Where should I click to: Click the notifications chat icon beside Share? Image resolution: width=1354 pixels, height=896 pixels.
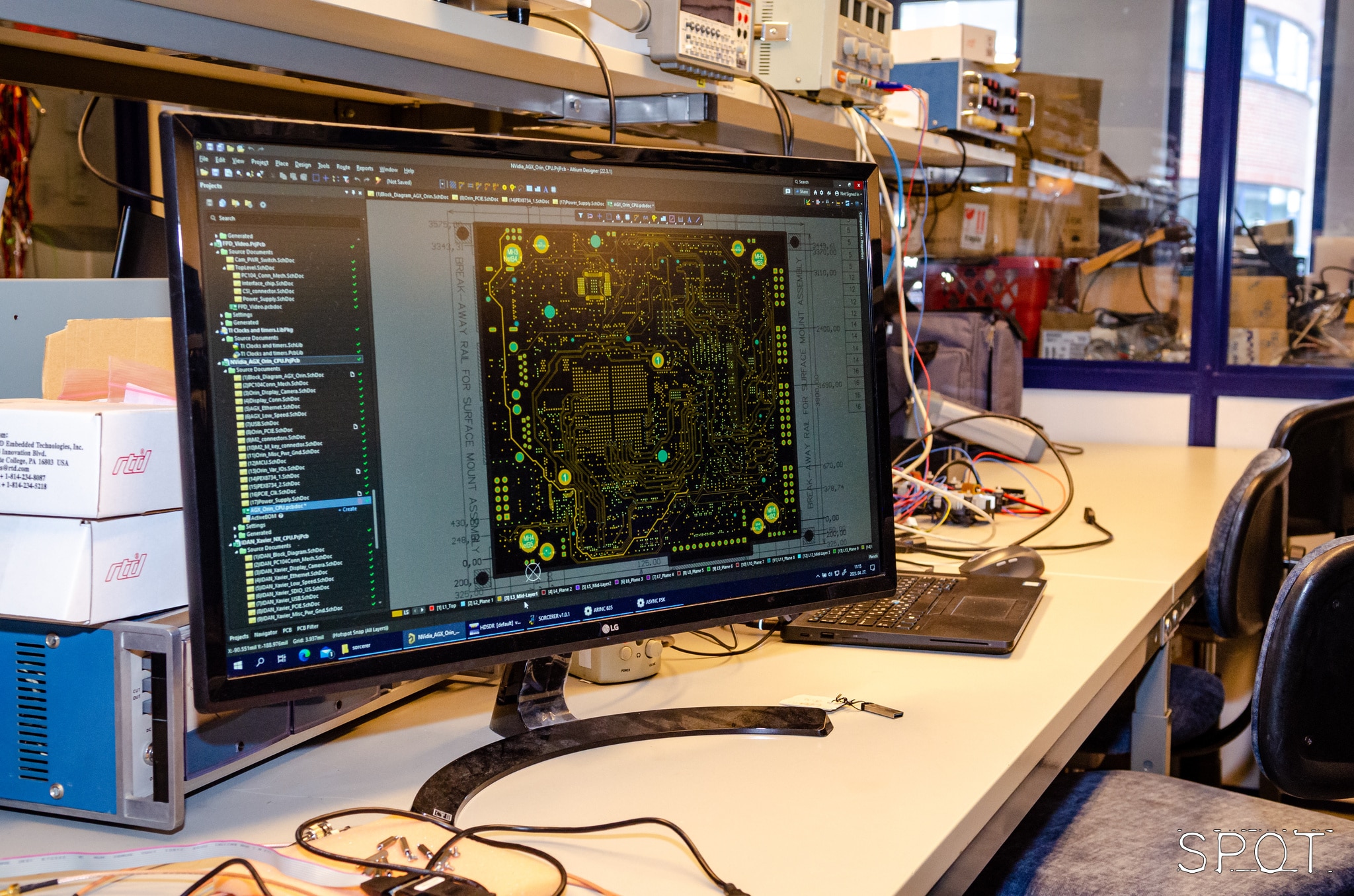pos(787,191)
